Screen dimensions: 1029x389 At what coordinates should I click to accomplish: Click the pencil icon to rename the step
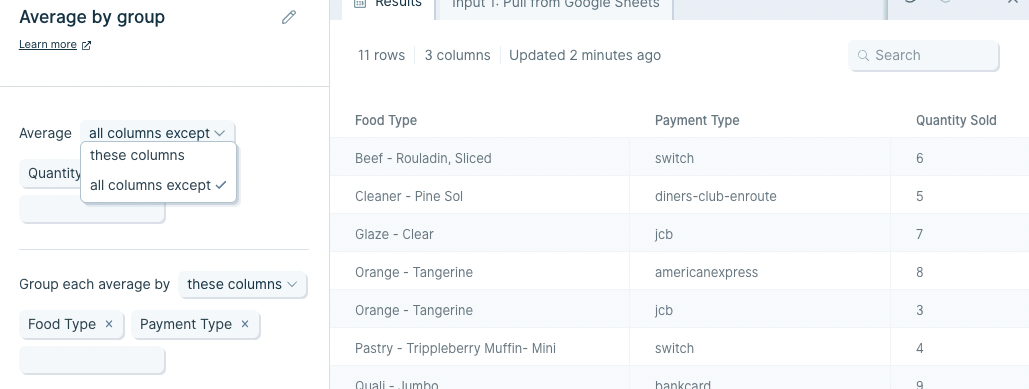(289, 17)
